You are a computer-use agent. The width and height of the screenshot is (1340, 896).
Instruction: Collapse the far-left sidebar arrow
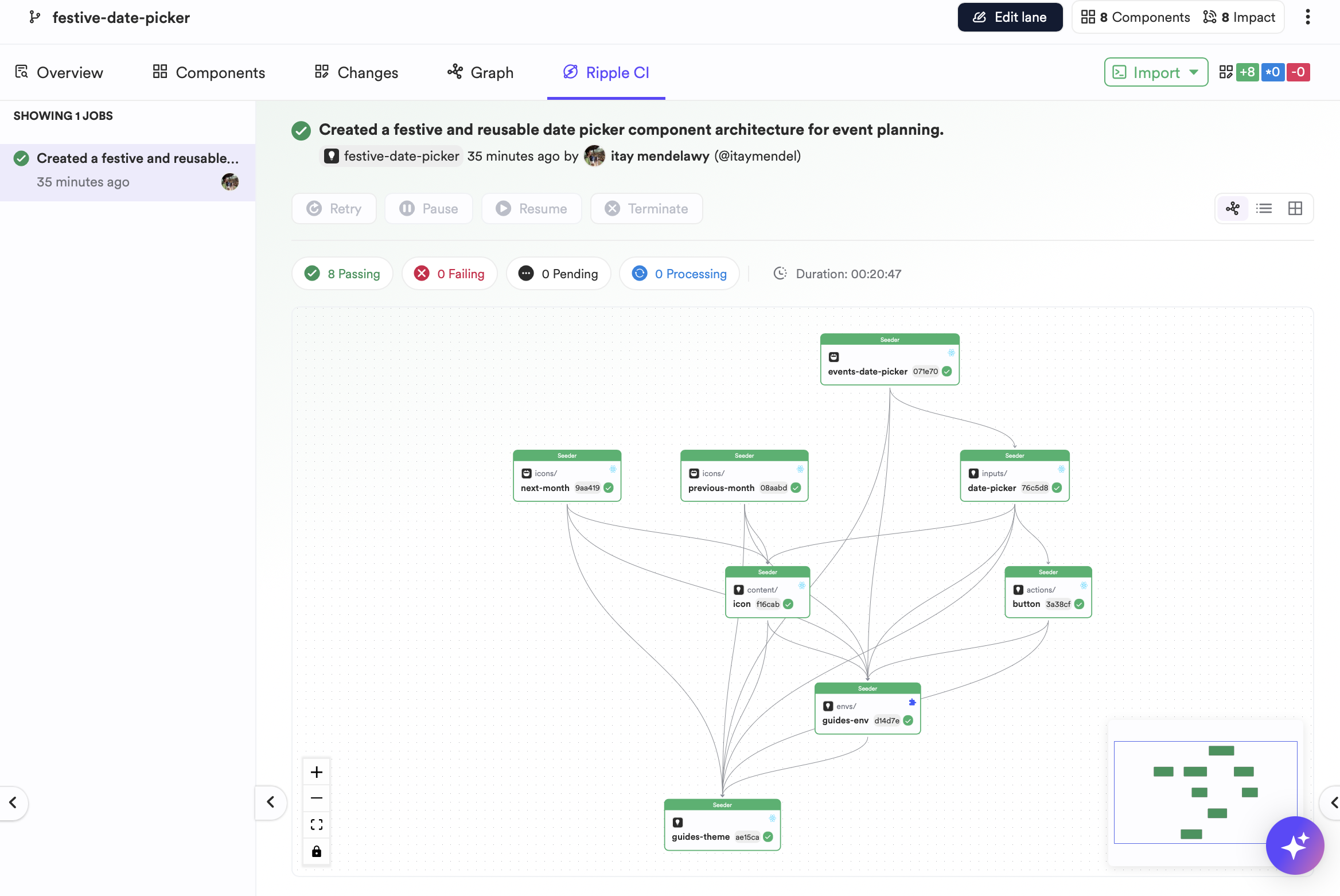click(x=13, y=802)
